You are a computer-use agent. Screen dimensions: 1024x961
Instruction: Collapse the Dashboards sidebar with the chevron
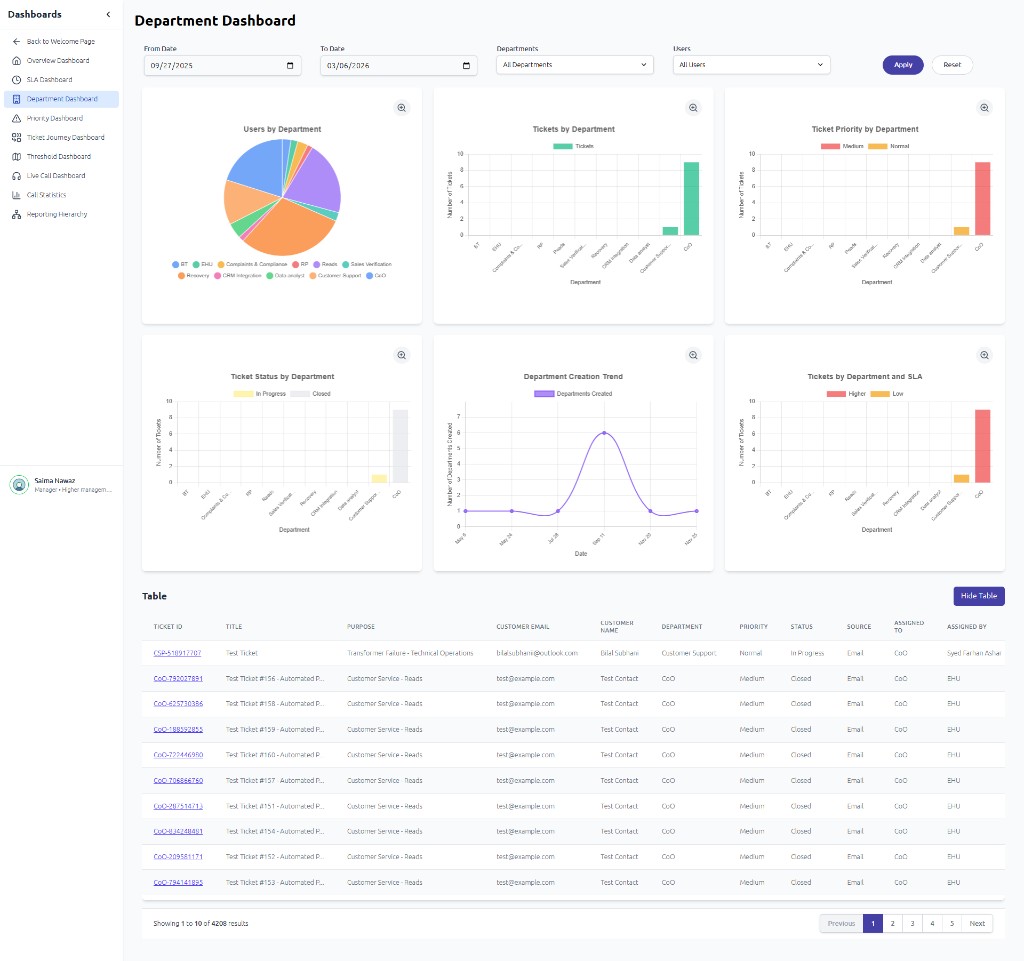(108, 14)
